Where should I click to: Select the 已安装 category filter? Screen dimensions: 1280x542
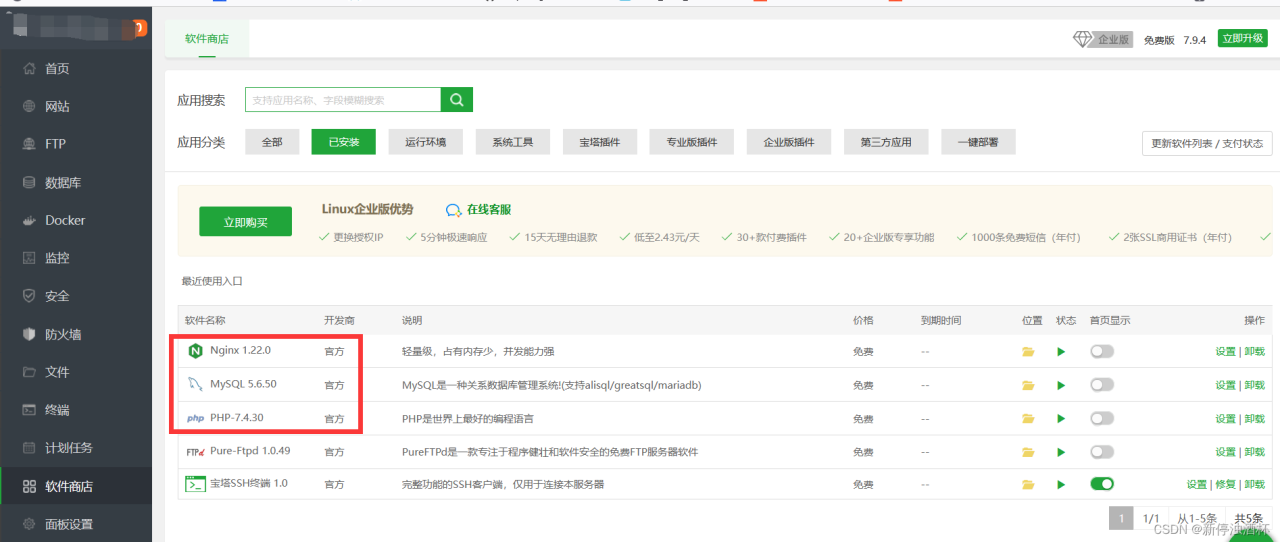343,142
